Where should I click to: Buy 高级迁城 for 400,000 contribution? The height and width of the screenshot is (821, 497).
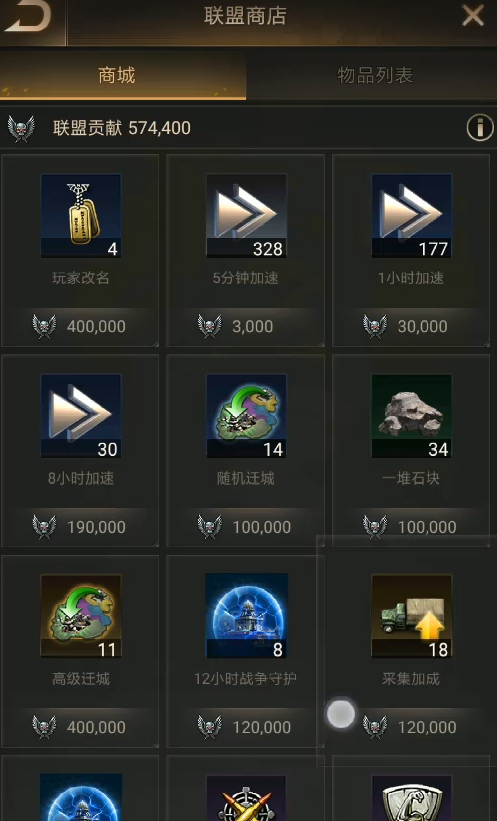point(80,727)
